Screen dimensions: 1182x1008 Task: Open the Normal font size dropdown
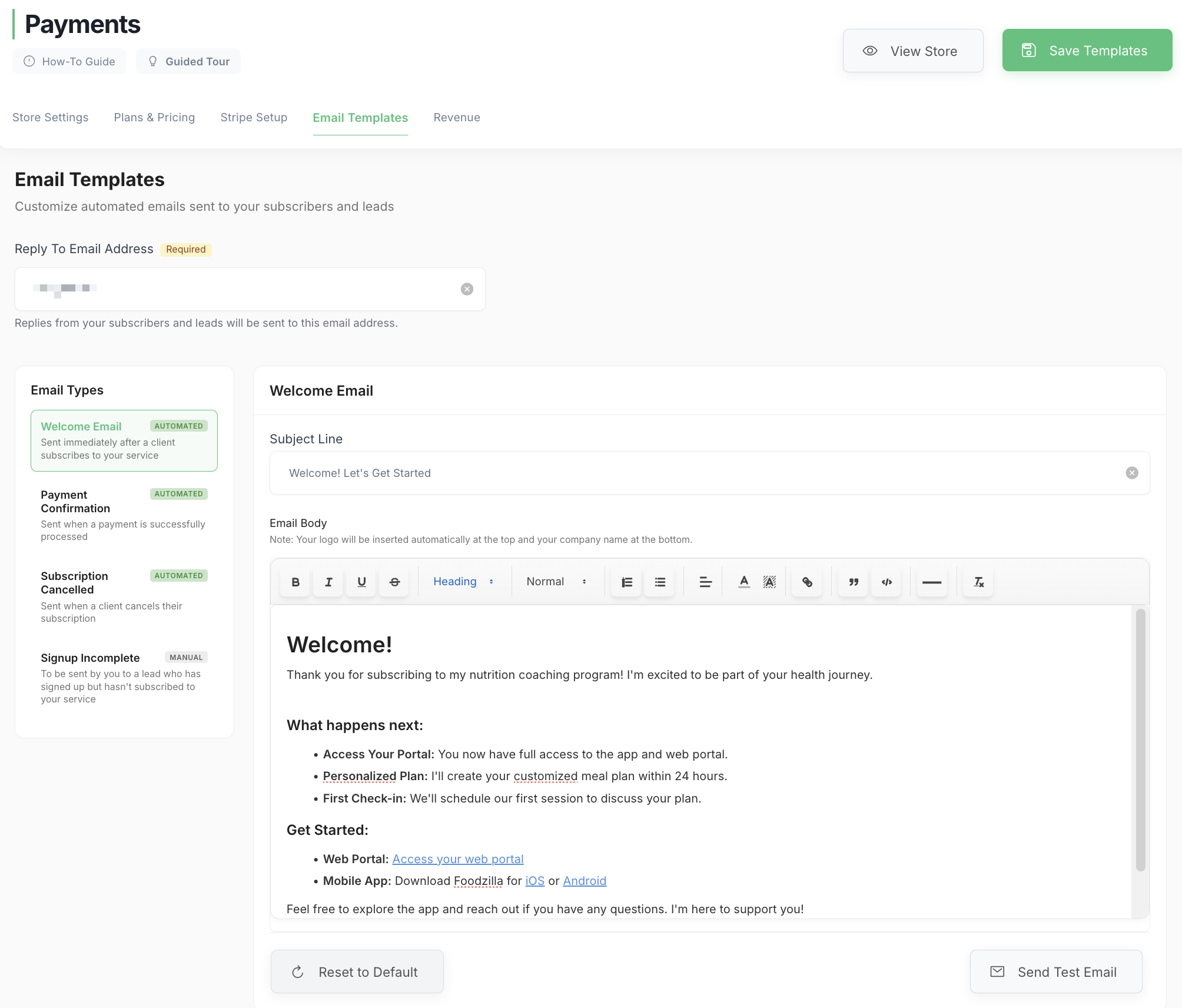(556, 582)
